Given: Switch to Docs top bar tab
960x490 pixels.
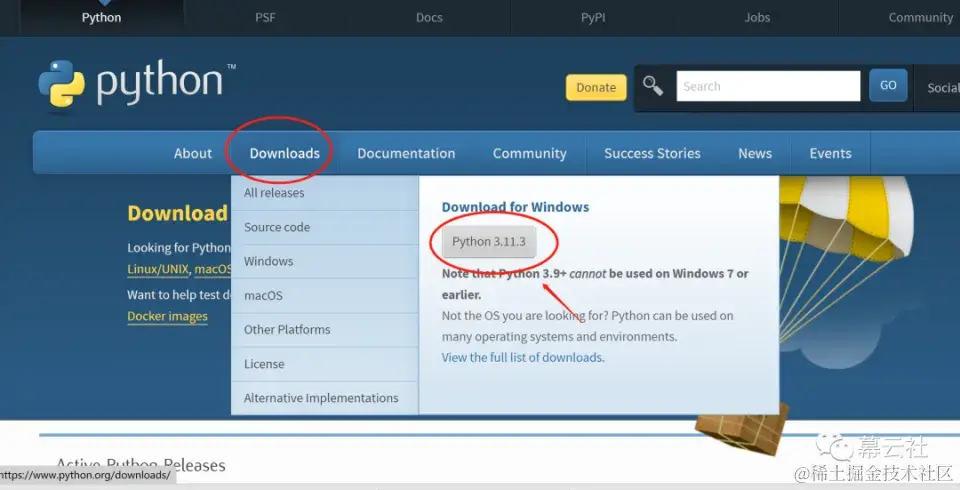Looking at the screenshot, I should pyautogui.click(x=429, y=18).
